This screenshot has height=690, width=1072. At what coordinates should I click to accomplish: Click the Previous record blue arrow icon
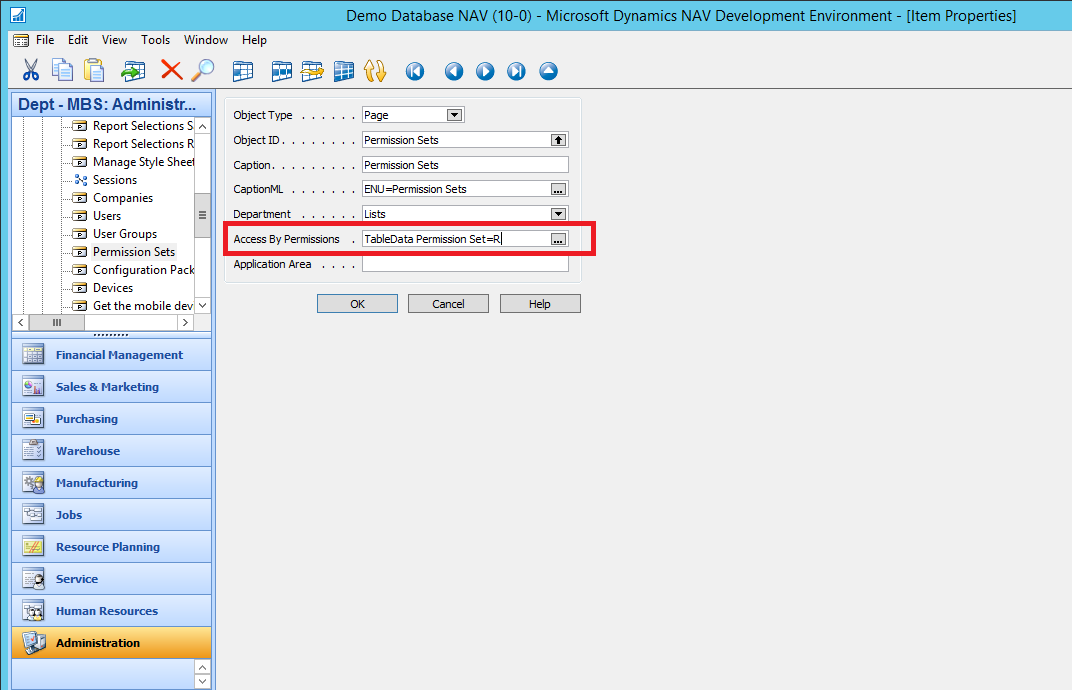454,72
